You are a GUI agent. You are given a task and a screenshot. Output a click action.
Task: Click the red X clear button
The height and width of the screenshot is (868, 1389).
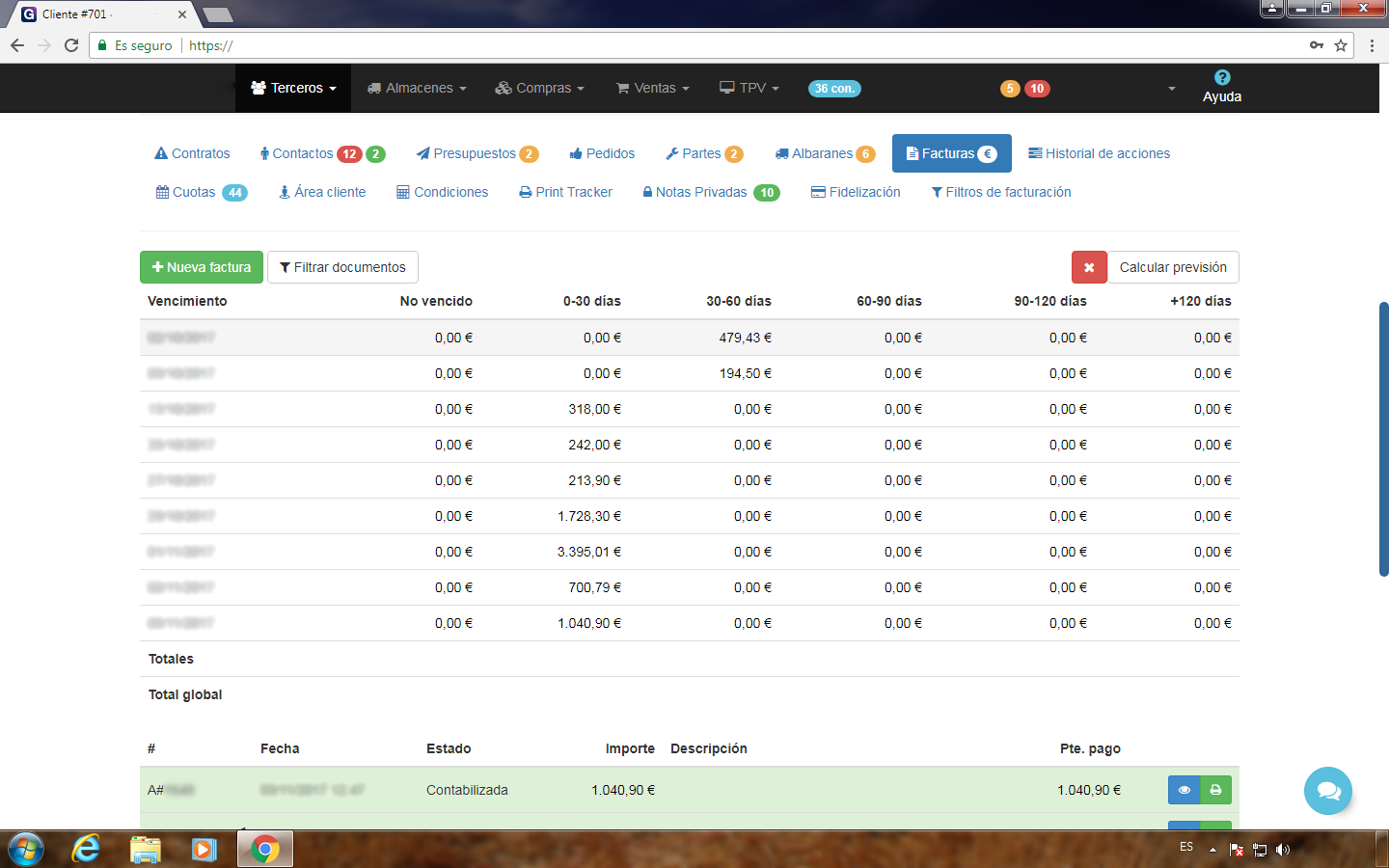tap(1089, 267)
